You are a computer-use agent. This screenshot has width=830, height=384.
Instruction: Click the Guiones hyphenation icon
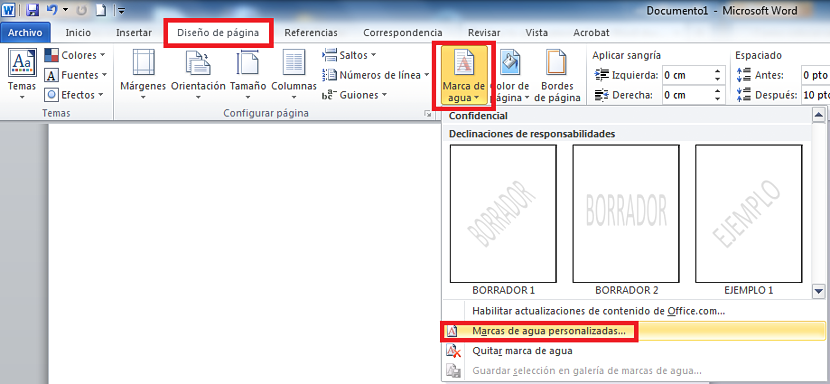coord(330,95)
